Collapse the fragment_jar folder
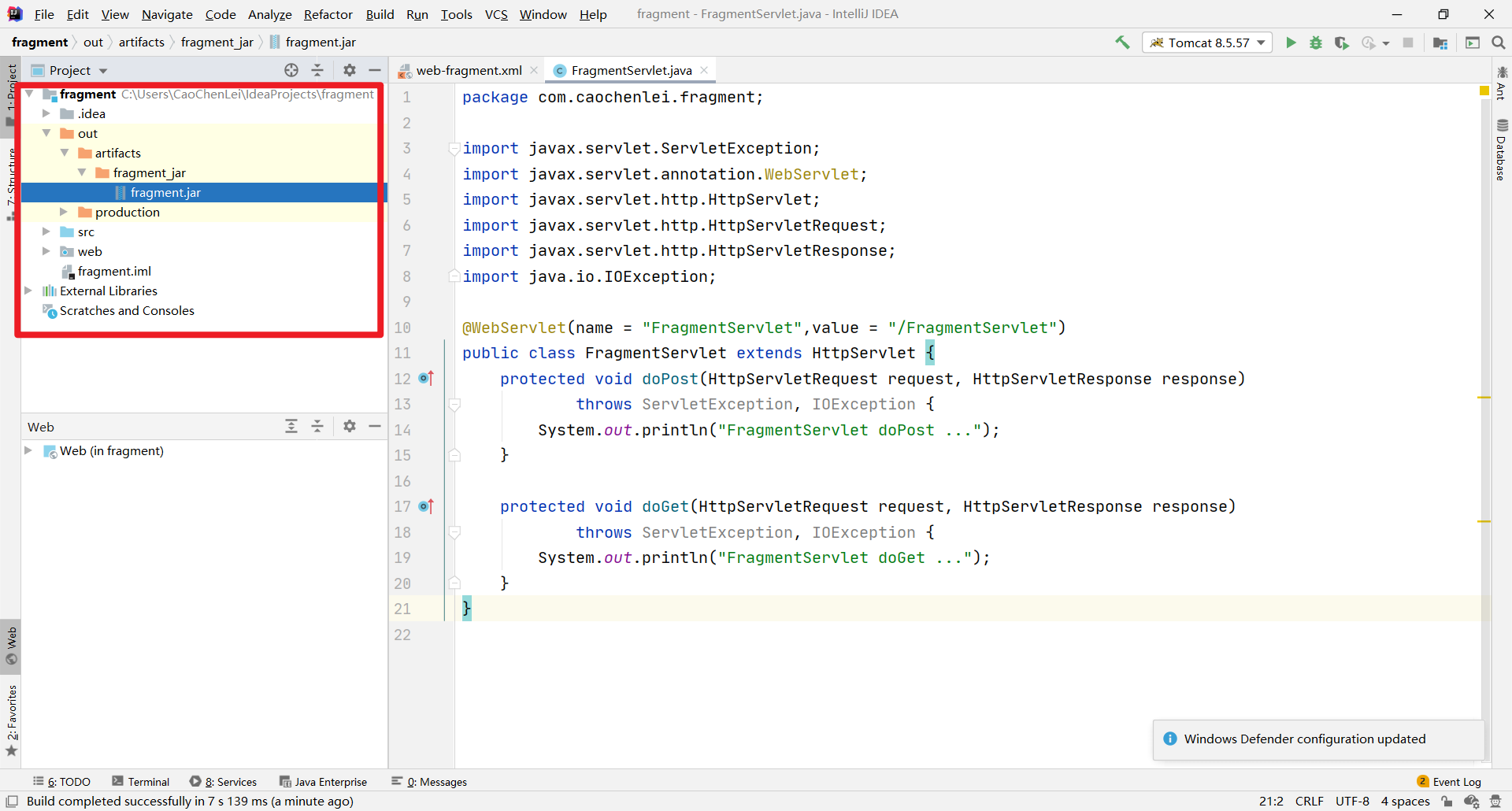Image resolution: width=1512 pixels, height=811 pixels. [x=82, y=172]
